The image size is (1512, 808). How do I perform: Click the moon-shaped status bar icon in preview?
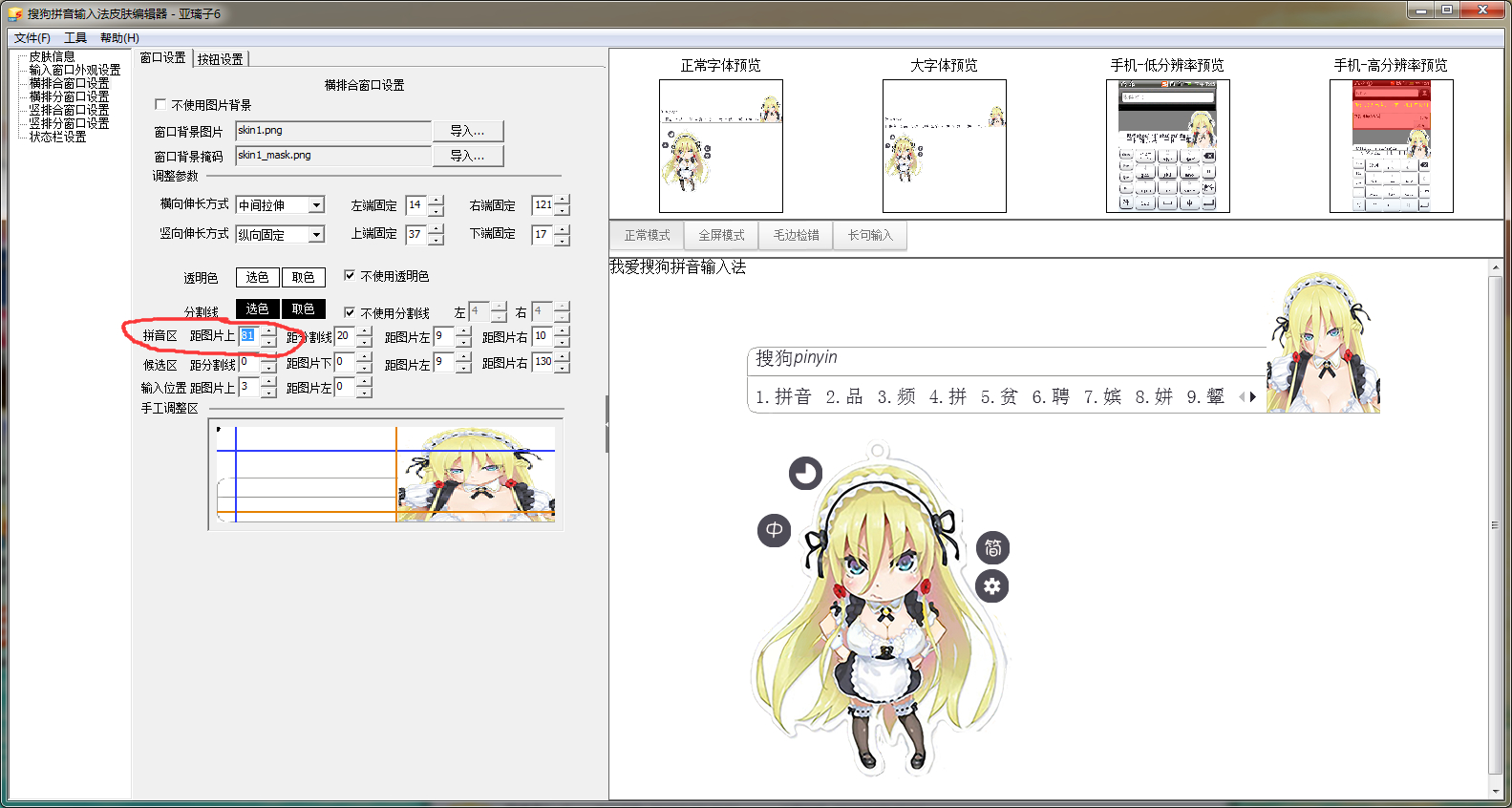(x=805, y=473)
